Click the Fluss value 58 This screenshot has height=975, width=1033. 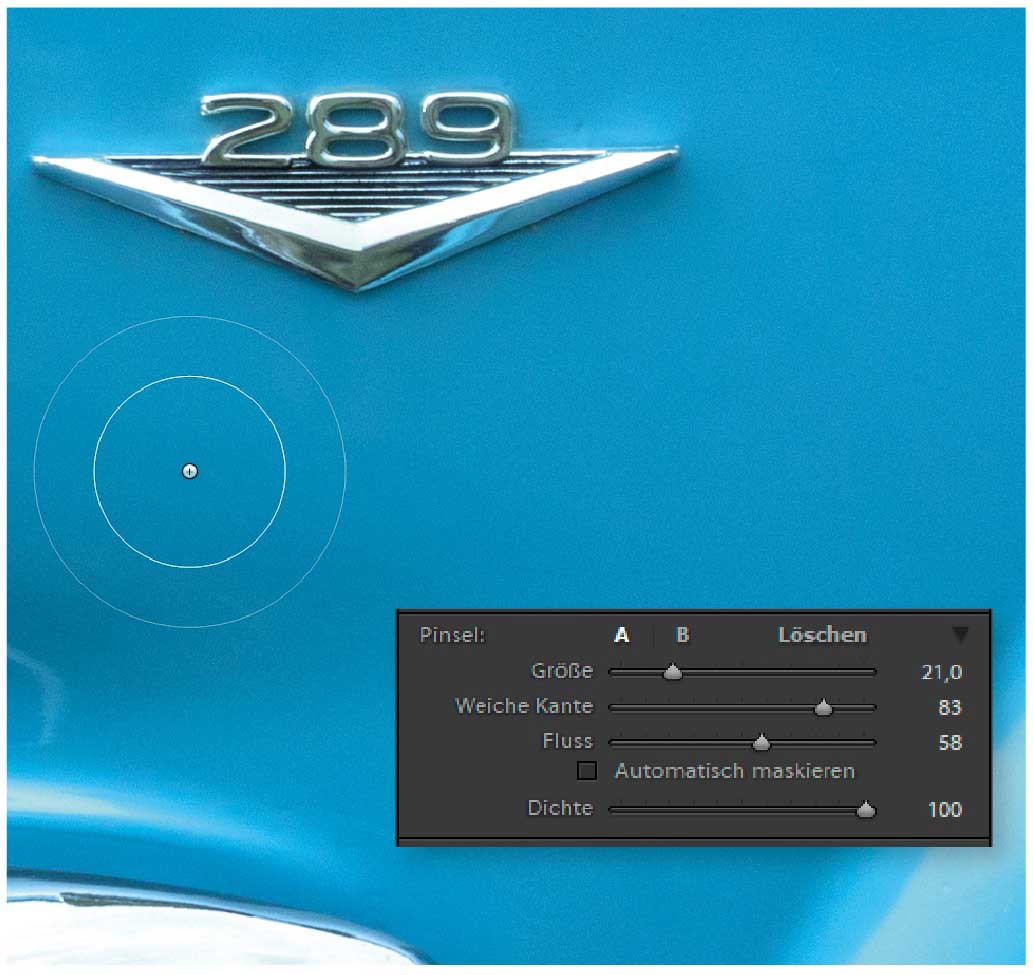tap(949, 743)
